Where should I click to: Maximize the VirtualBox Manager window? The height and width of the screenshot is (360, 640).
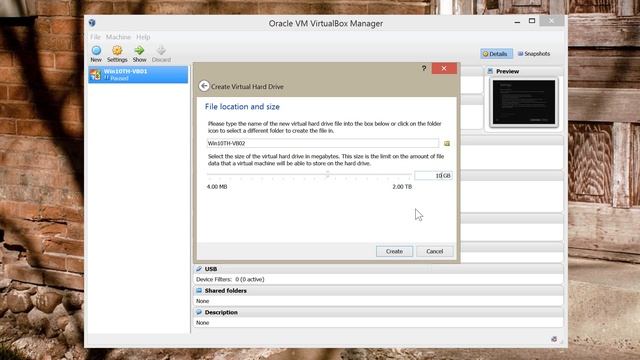click(532, 21)
